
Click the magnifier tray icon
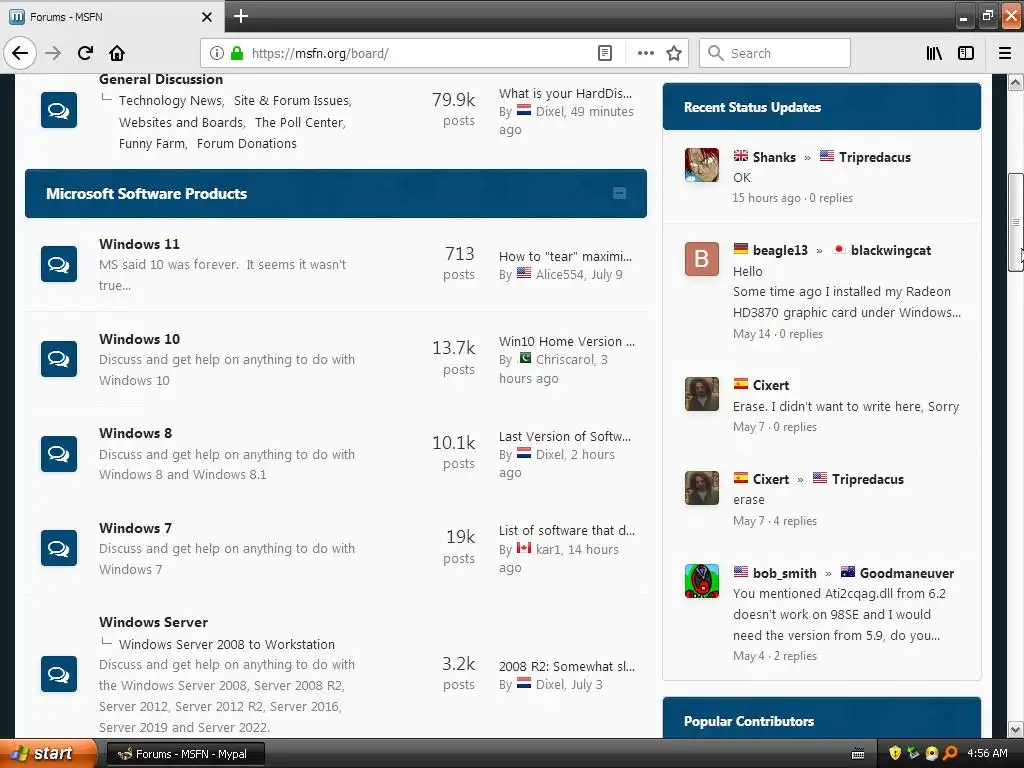coord(950,753)
